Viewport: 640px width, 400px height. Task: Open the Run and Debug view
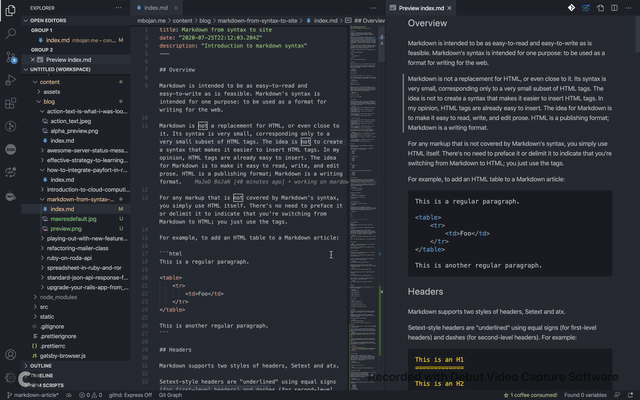click(11, 80)
